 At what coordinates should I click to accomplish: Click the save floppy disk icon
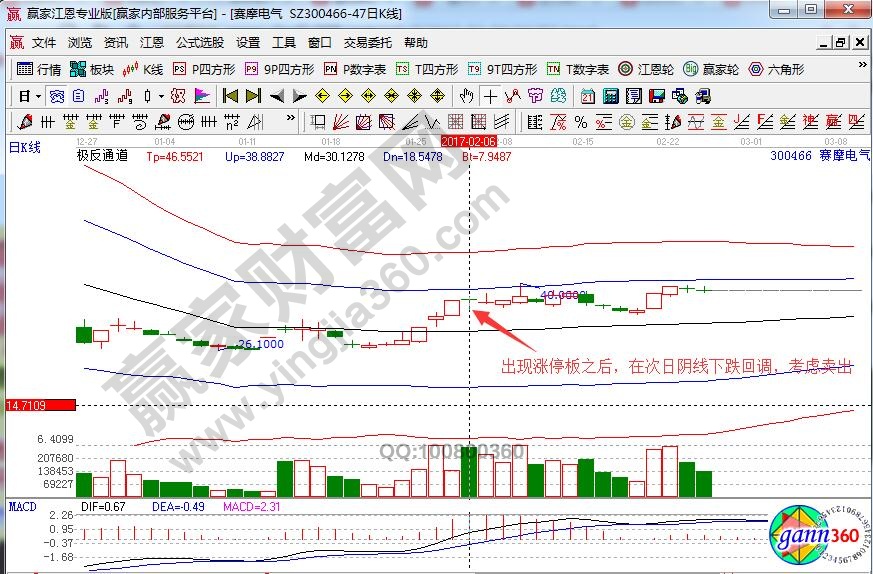pyautogui.click(x=657, y=96)
